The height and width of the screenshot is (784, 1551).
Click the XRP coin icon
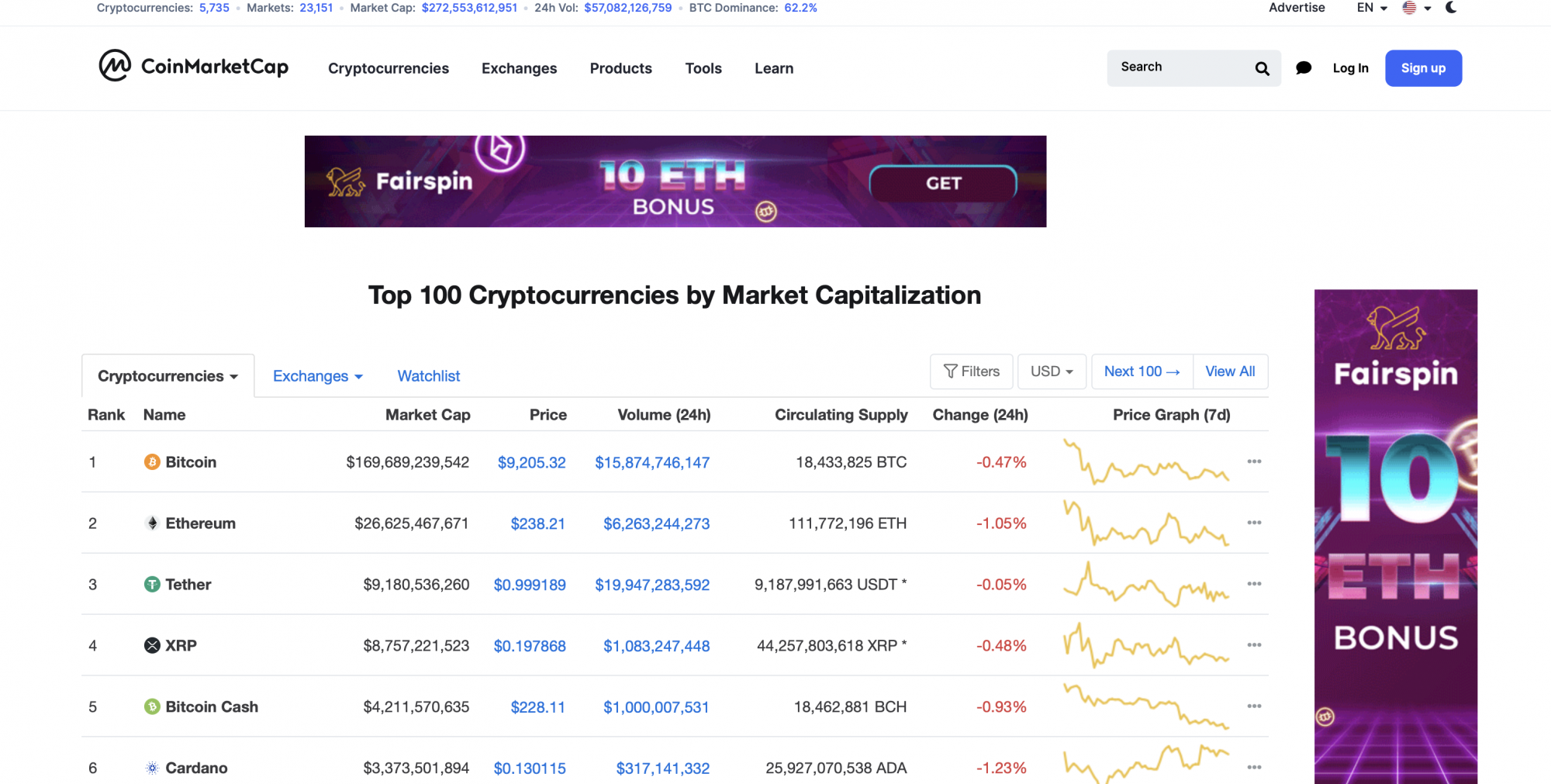[152, 645]
